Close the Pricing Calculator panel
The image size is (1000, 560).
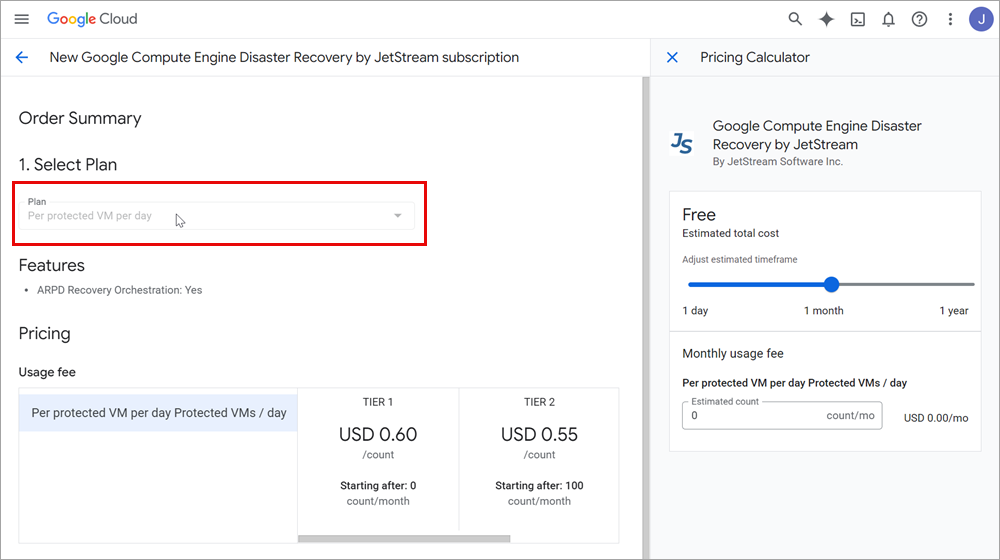(x=672, y=57)
